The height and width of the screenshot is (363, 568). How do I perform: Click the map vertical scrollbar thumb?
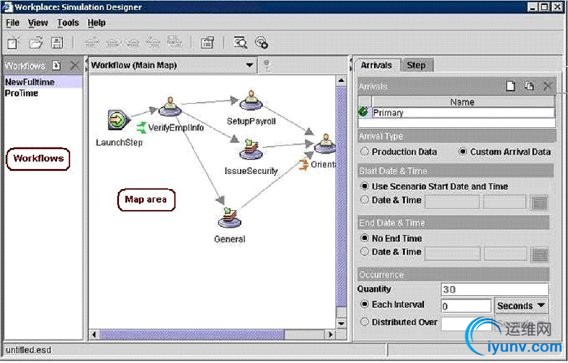pyautogui.click(x=341, y=196)
